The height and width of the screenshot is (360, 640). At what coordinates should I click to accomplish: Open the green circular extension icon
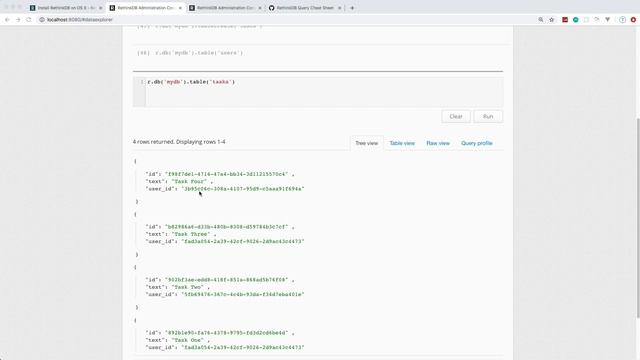tap(576, 20)
